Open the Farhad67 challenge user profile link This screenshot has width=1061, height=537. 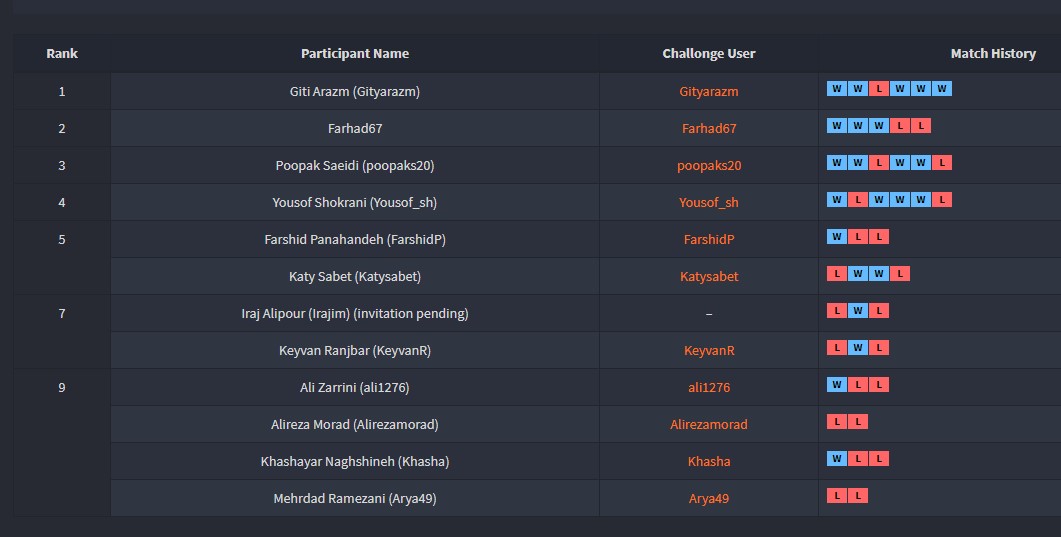pyautogui.click(x=709, y=129)
